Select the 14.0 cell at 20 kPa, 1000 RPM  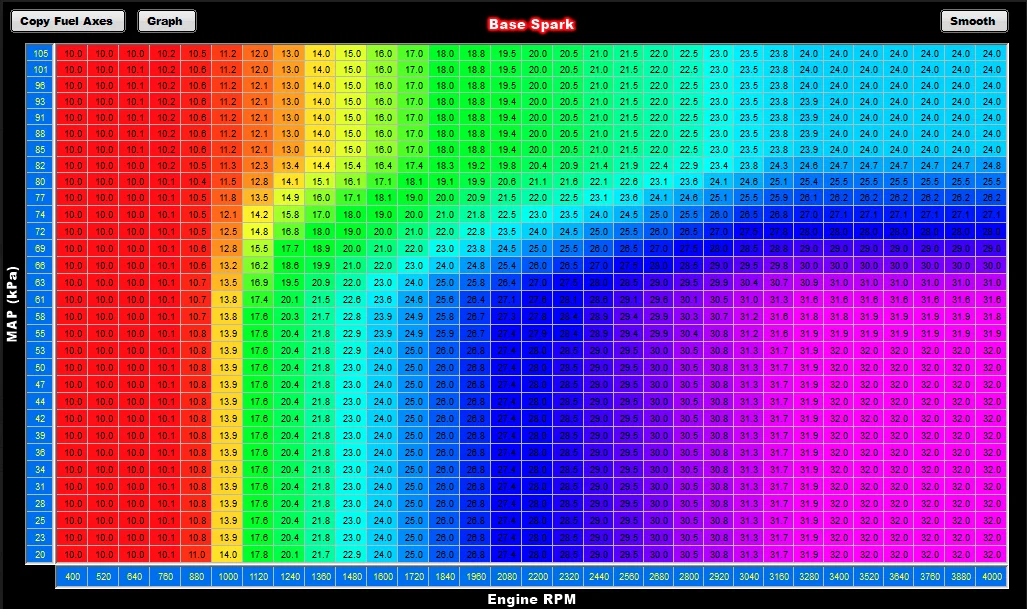click(228, 555)
